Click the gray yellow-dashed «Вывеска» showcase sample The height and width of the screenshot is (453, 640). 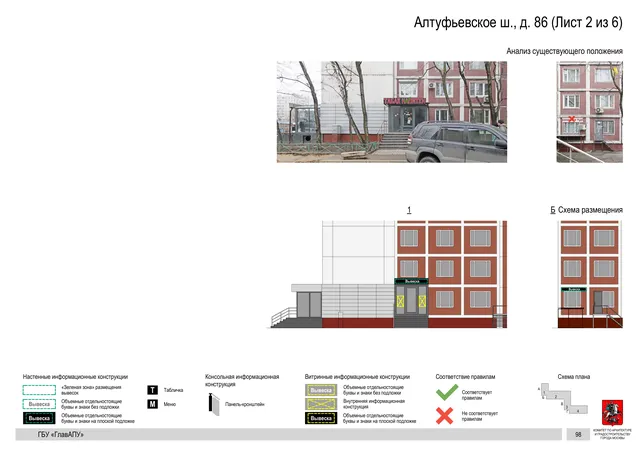coord(321,390)
